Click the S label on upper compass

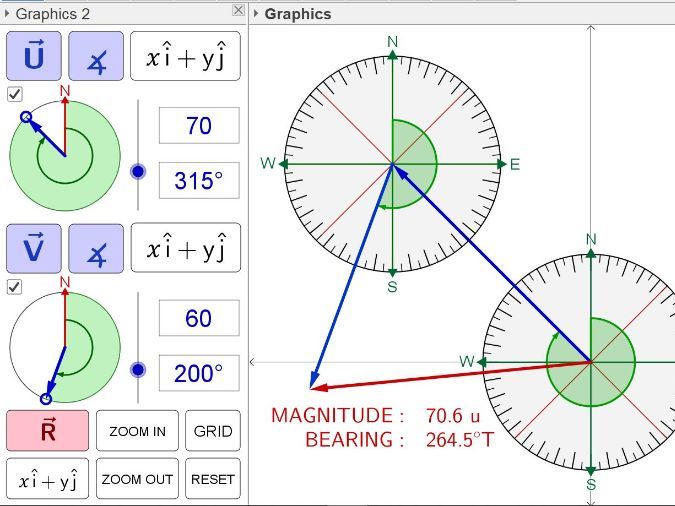coord(392,286)
